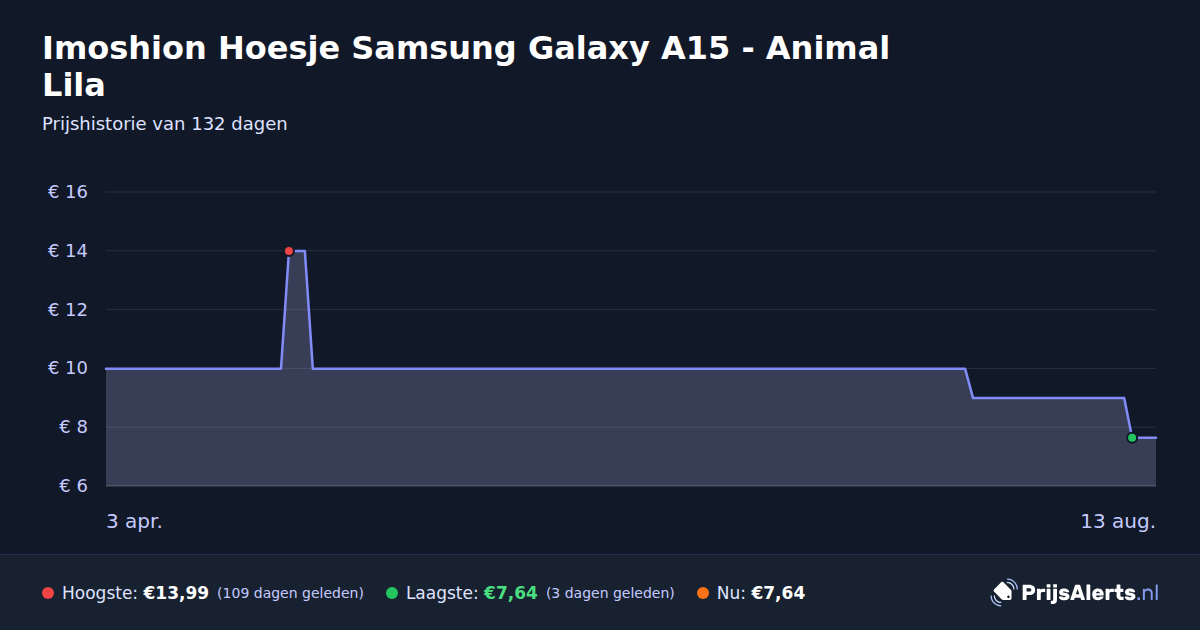Click the orange dot beside Nu
Screen dimensions: 1200x630
pyautogui.click(x=703, y=593)
